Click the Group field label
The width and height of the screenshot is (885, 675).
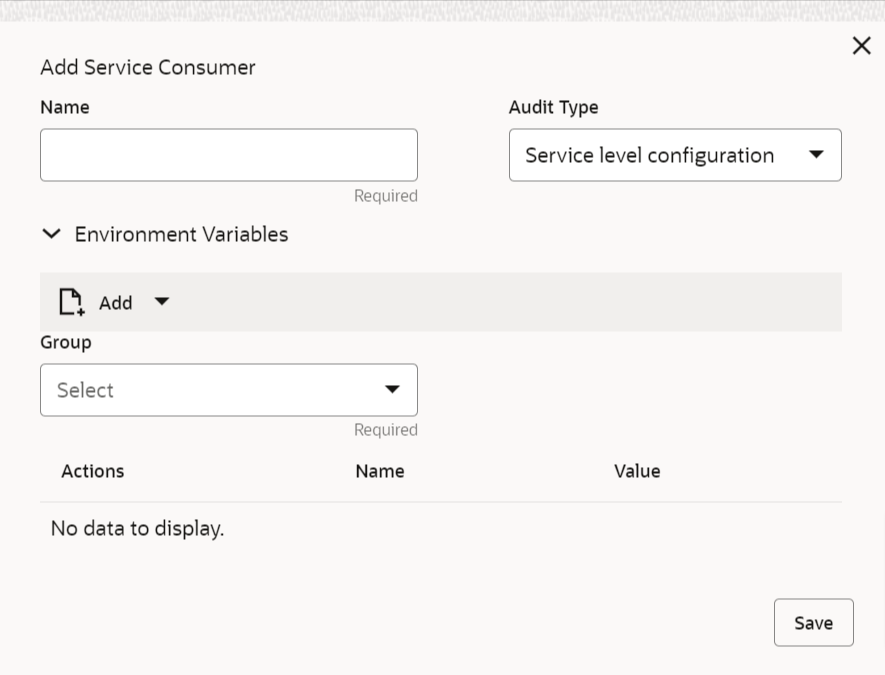coord(66,342)
